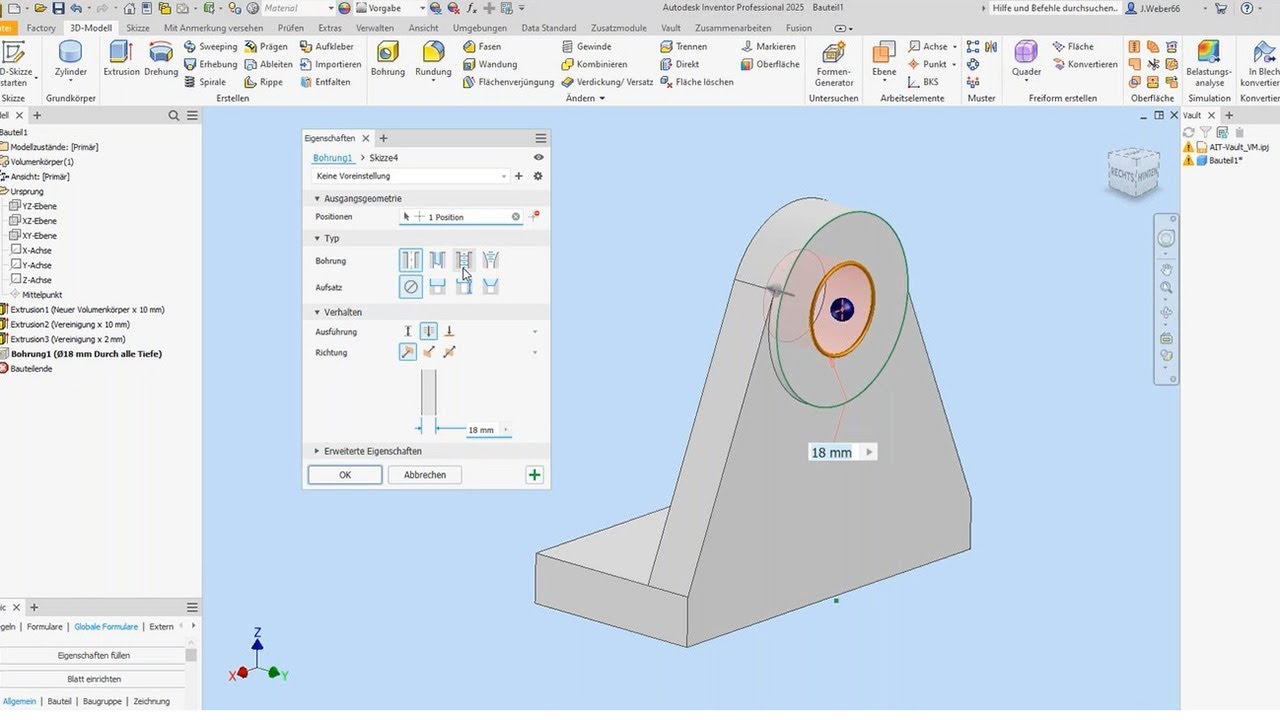This screenshot has width=1280, height=720.
Task: Select the XY-Ebene in browser tree
Action: [32, 235]
